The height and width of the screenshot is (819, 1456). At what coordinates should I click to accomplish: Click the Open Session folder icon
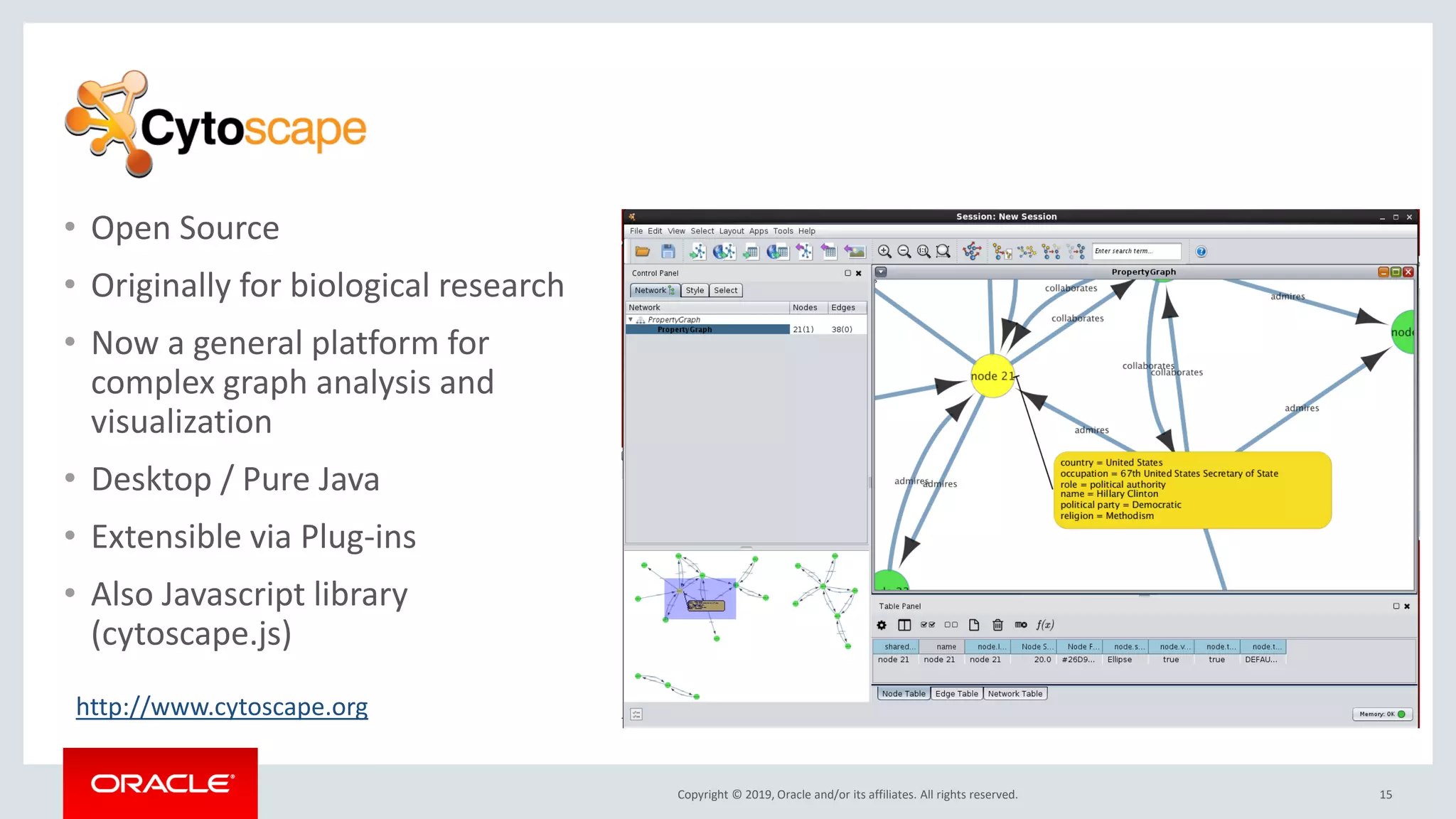pyautogui.click(x=643, y=252)
